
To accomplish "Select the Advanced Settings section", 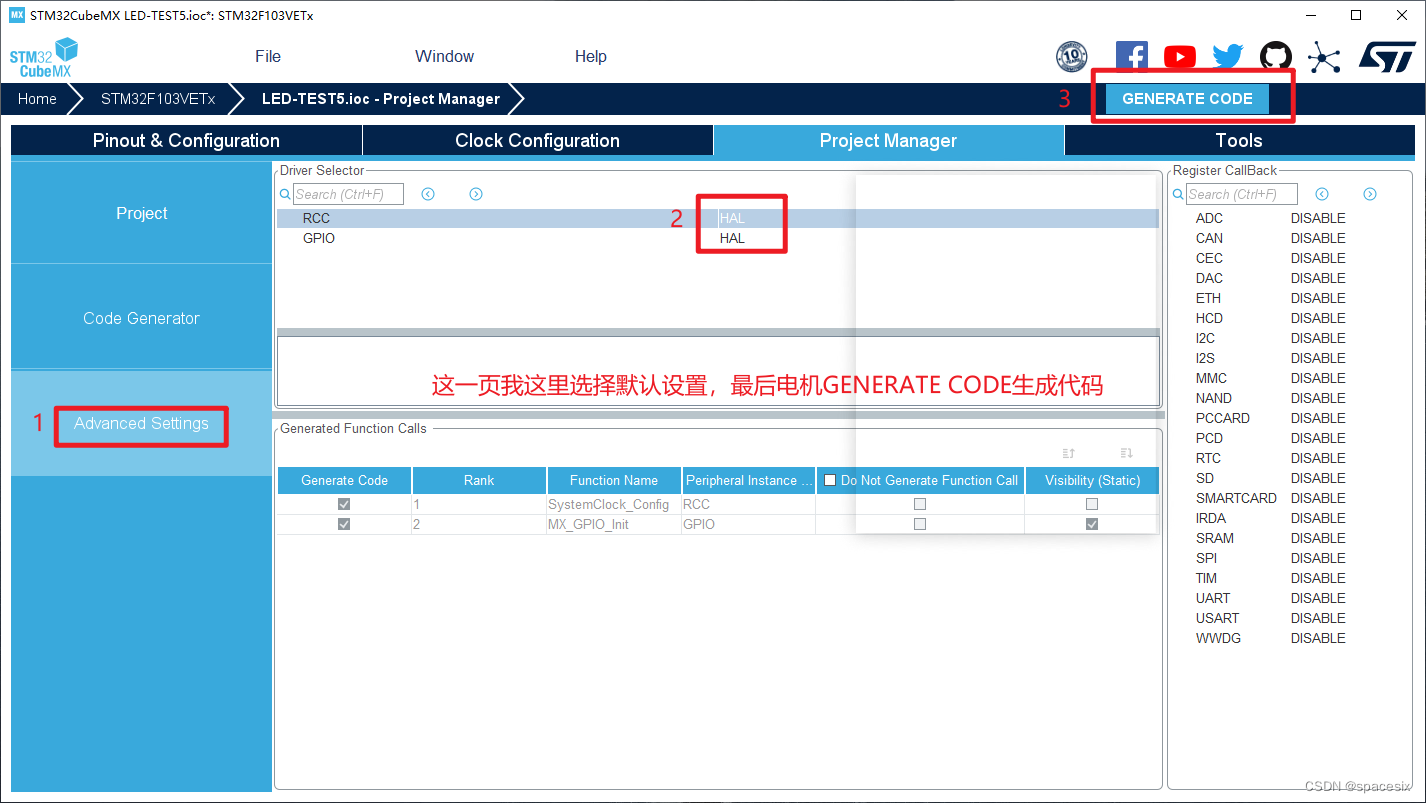I will 141,423.
